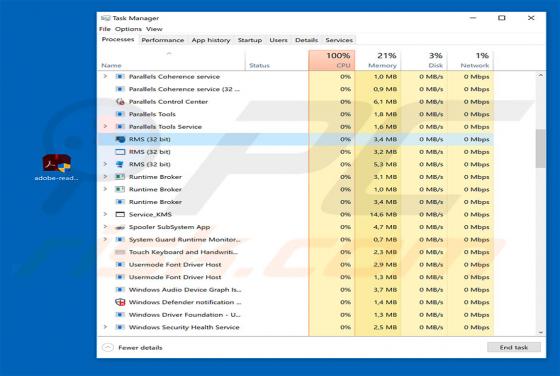
Task: Select the Runtime Broker 3,4 MB row
Action: click(x=296, y=202)
